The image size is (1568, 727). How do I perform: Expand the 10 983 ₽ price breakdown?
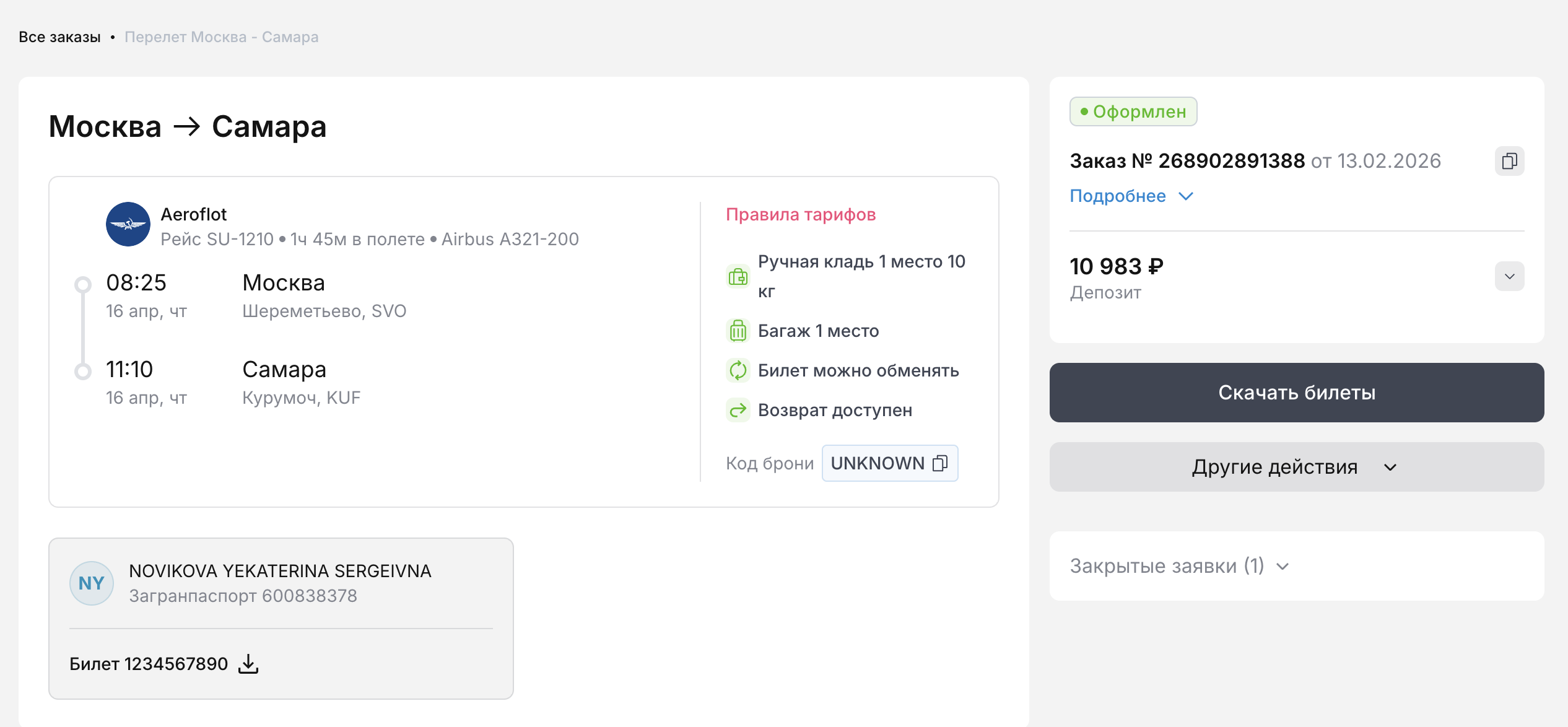click(1509, 276)
